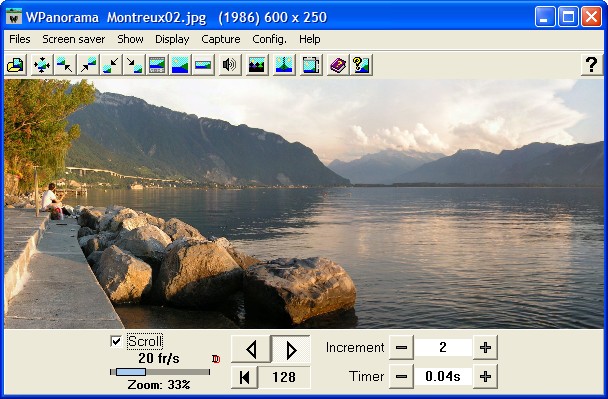Image resolution: width=608 pixels, height=399 pixels.
Task: Open the Screen saver menu
Action: (74, 39)
